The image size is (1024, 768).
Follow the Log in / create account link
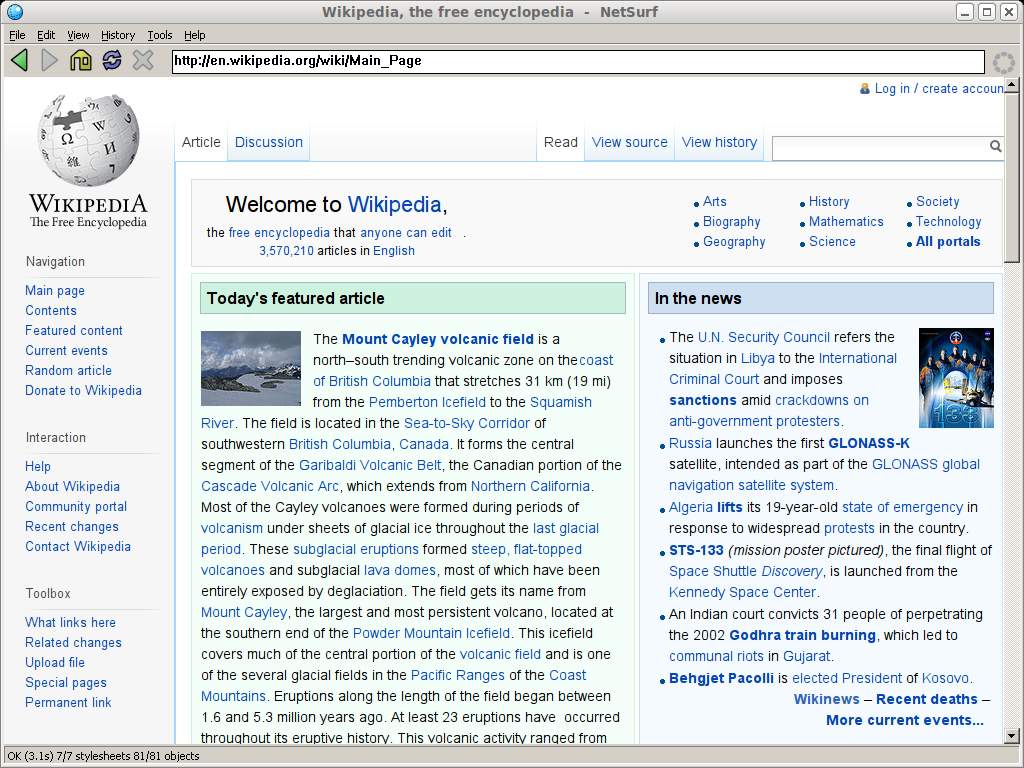(938, 89)
